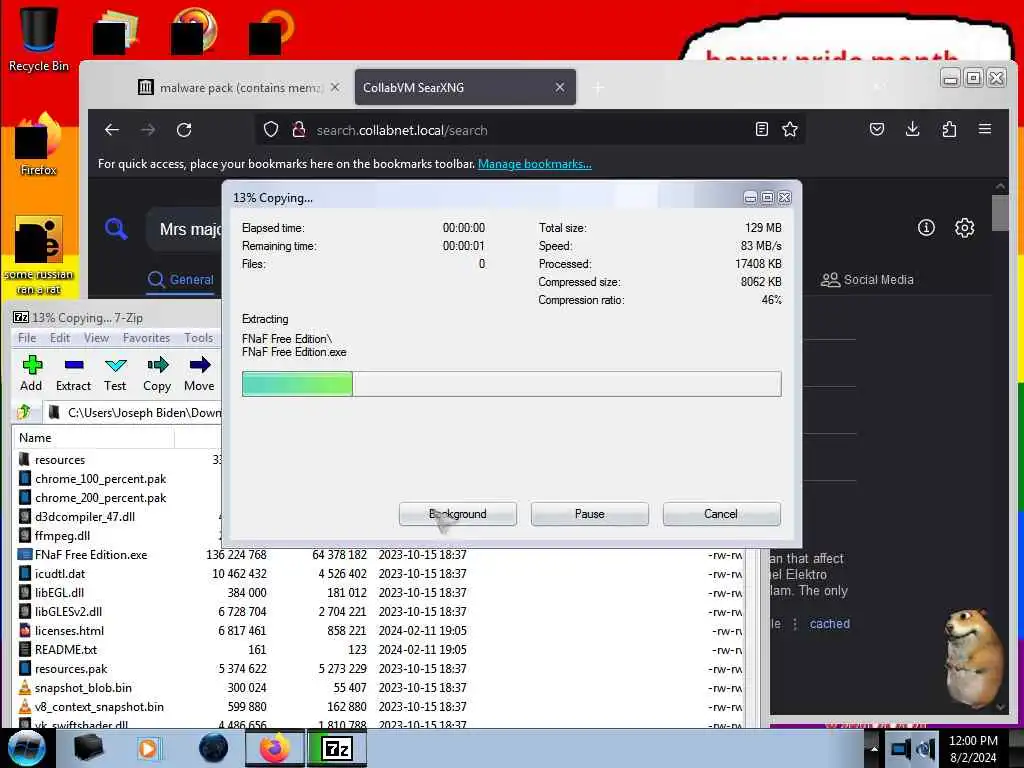Close the CollabVM SearXNG tab
Screen dimensions: 1024x768
[x=560, y=87]
